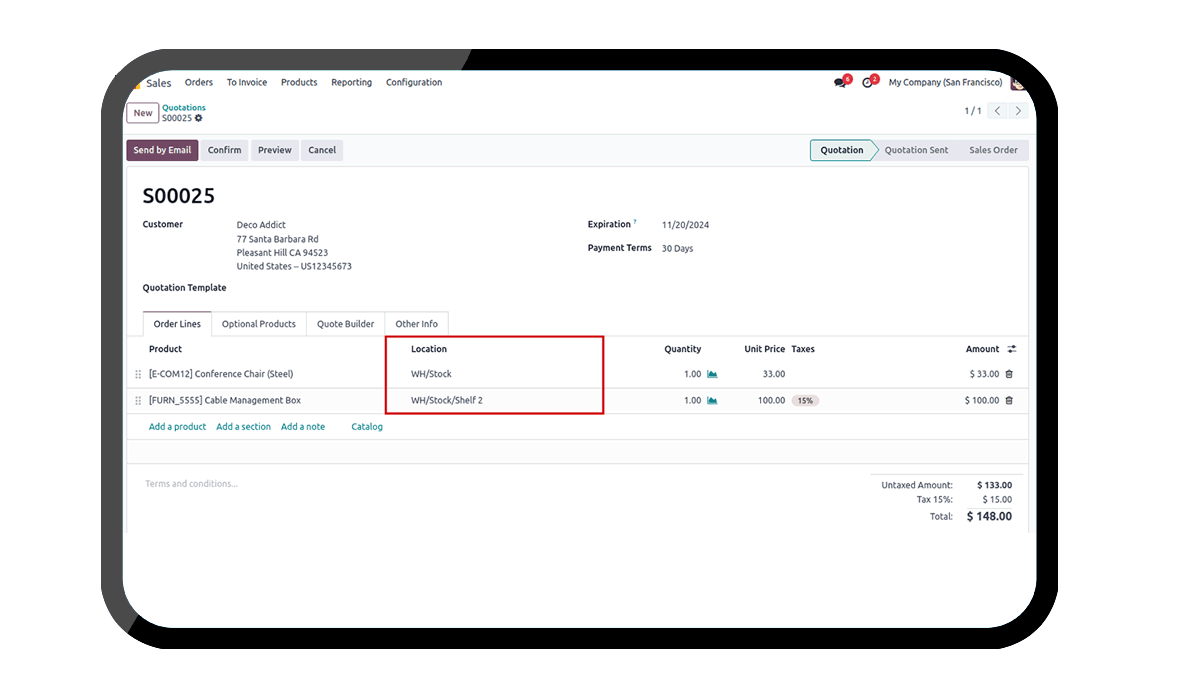Open the Orders menu
The image size is (1200, 697).
(199, 83)
